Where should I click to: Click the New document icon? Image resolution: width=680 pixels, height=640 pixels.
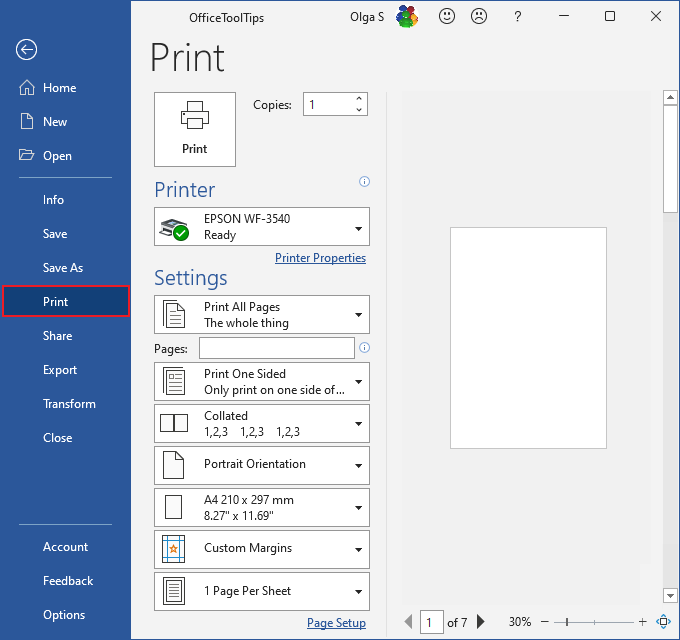[x=27, y=121]
